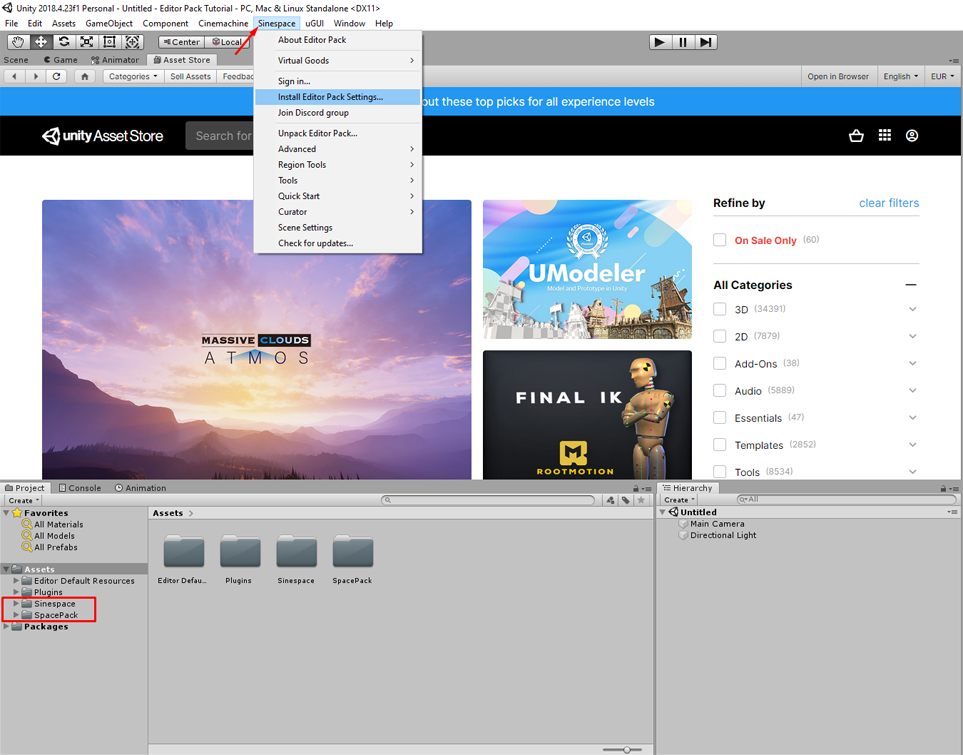963x755 pixels.
Task: Toggle Local handle rotation button
Action: 227,42
